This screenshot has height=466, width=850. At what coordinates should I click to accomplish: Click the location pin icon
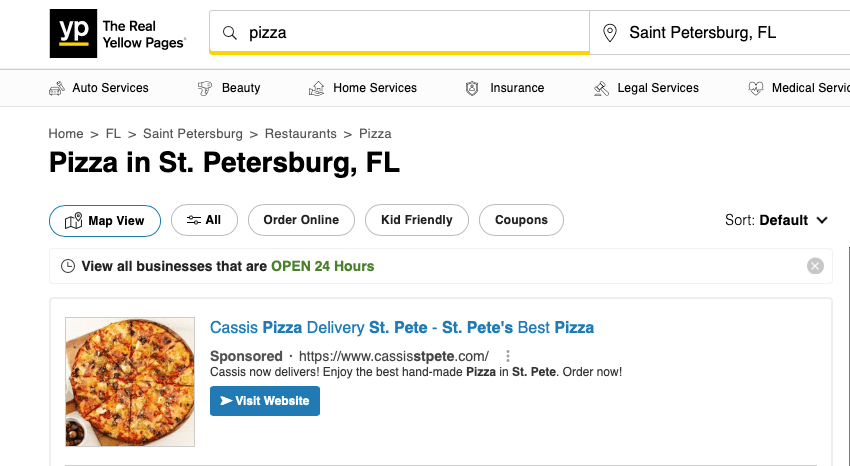pyautogui.click(x=610, y=33)
